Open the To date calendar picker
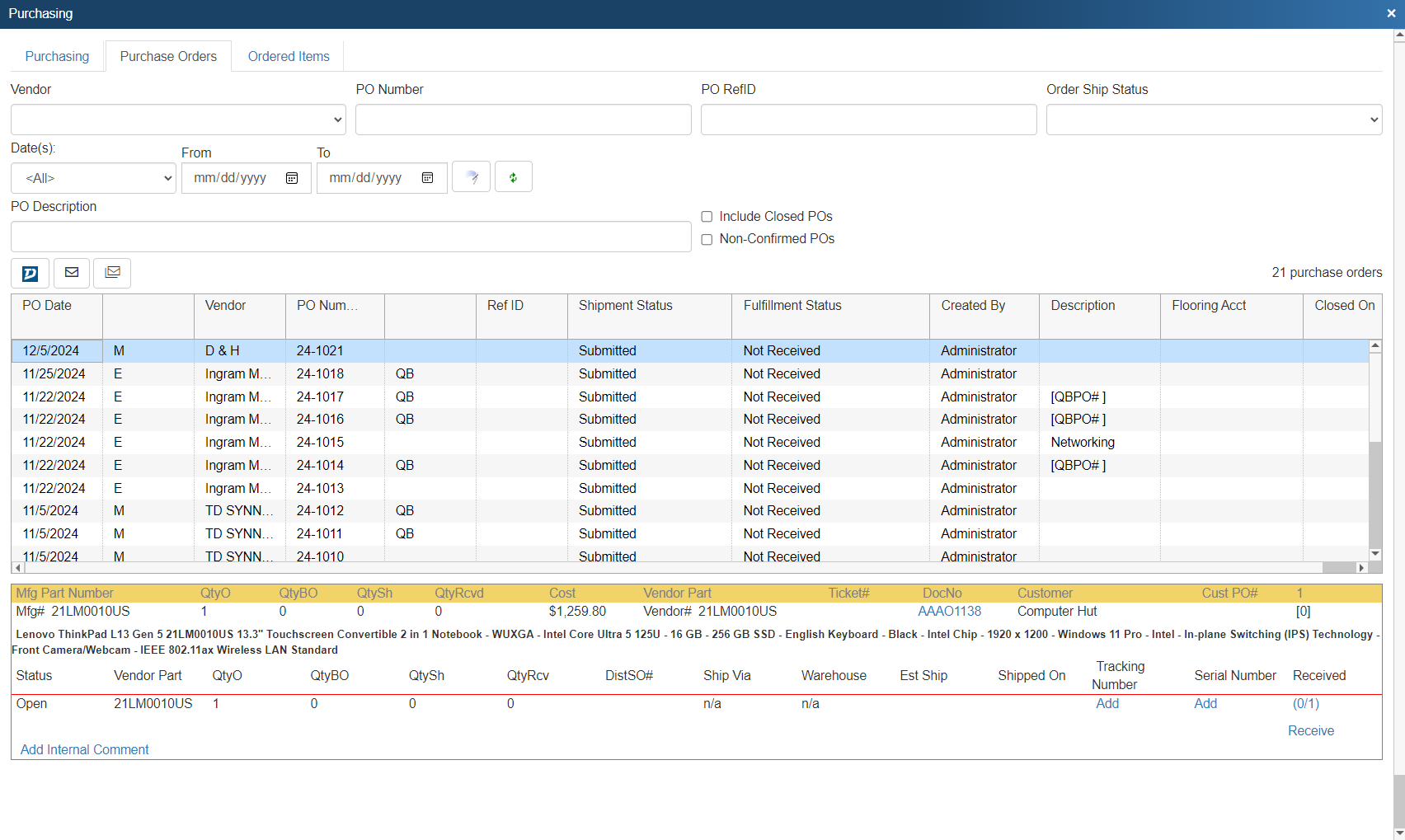 [427, 178]
